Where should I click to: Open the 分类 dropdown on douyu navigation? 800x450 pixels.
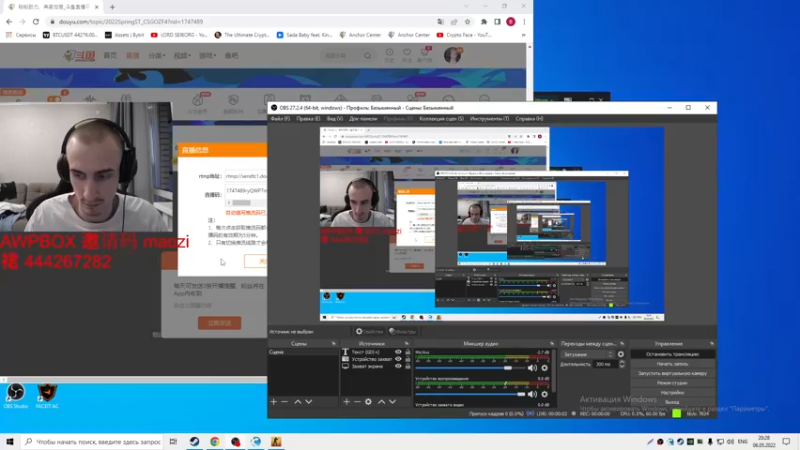[157, 56]
